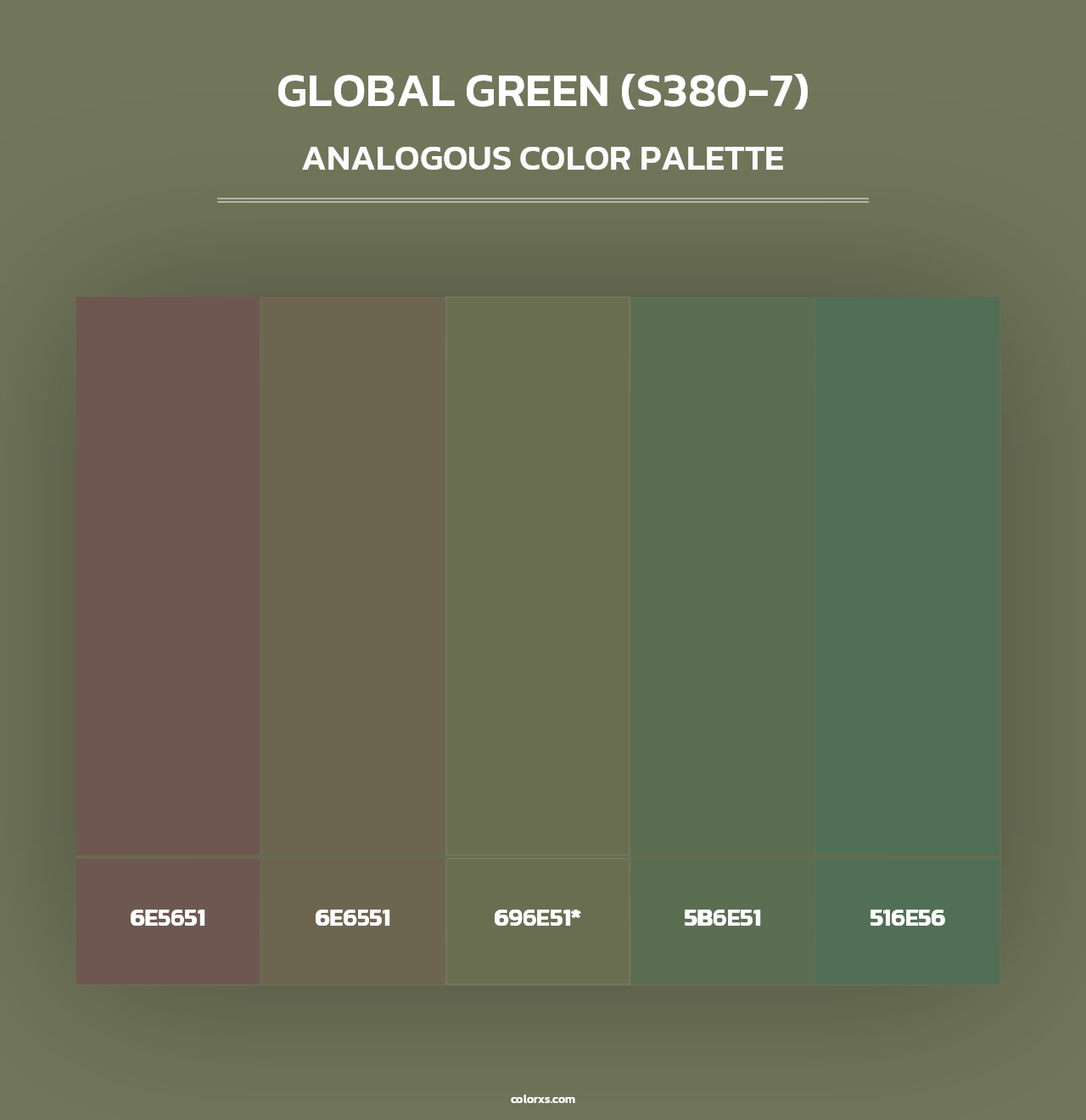Select the 516E56 teal-green color swatch

tap(908, 576)
